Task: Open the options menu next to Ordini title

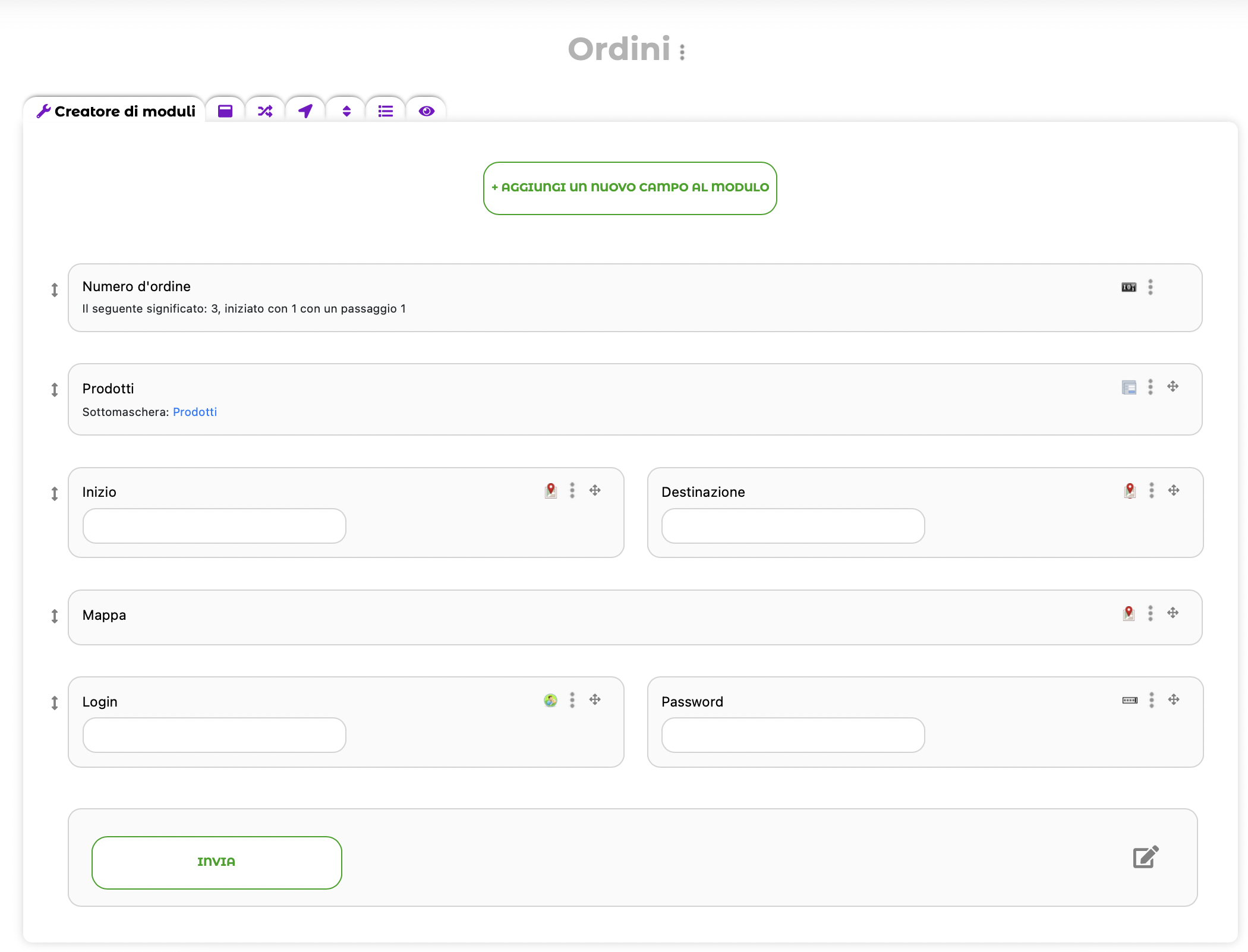Action: click(x=682, y=52)
